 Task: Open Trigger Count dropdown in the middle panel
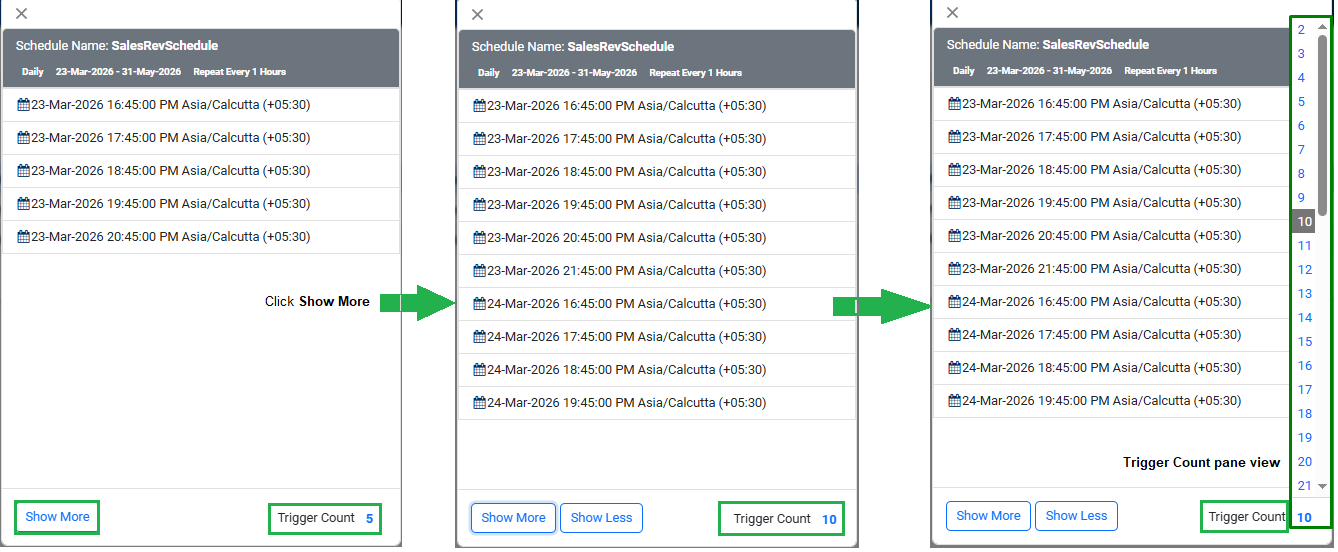coord(829,519)
